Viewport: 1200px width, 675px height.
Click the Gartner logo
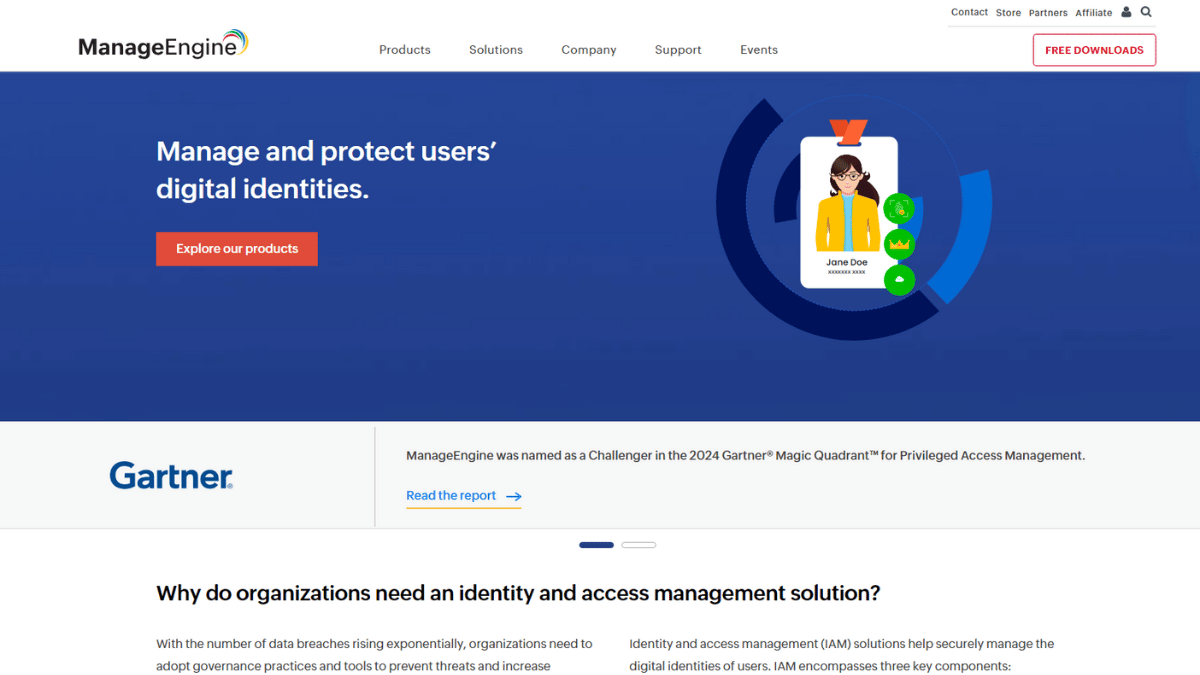point(171,475)
